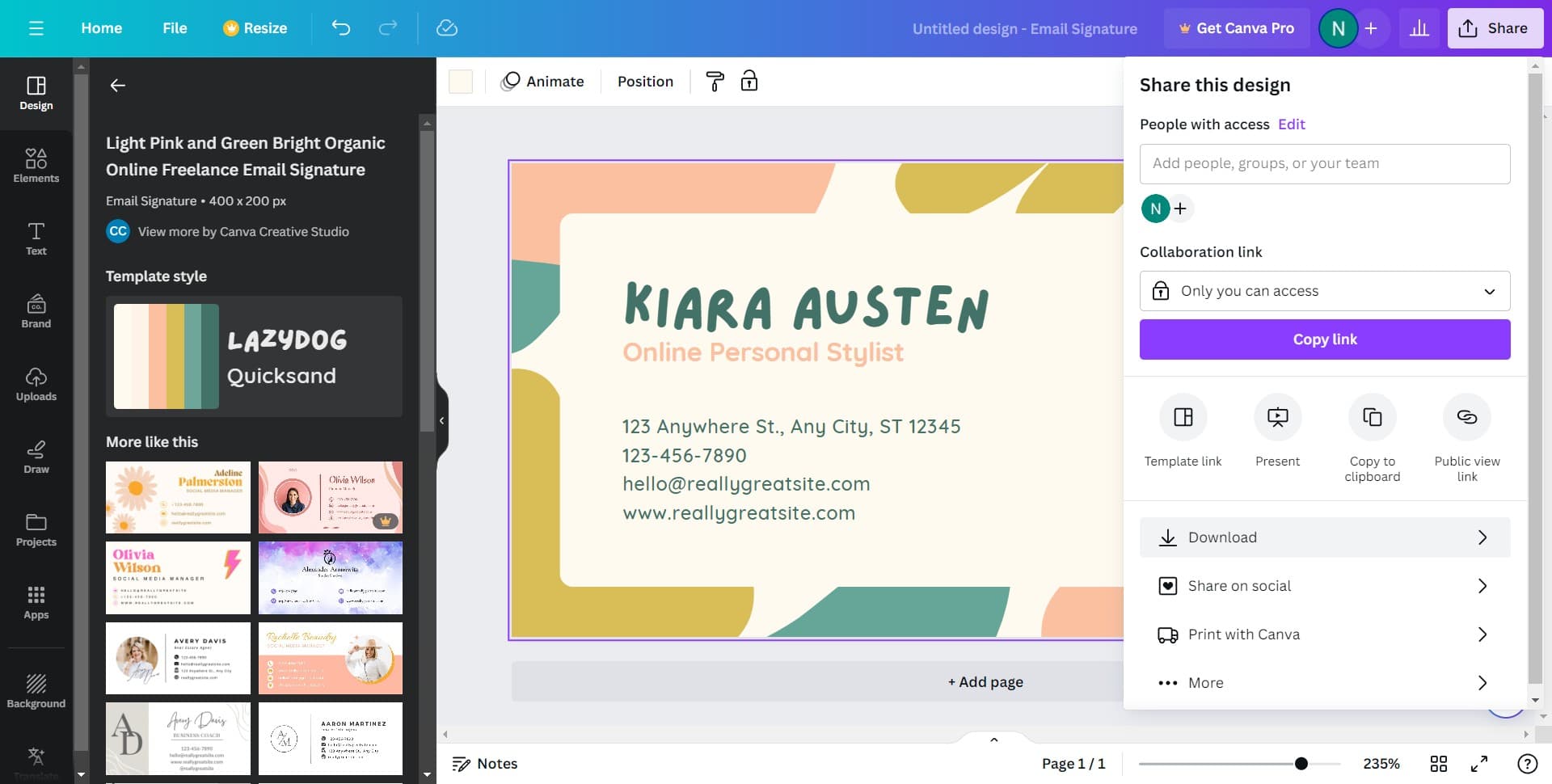The height and width of the screenshot is (784, 1552).
Task: Click Copy to clipboard icon
Action: [x=1372, y=417]
